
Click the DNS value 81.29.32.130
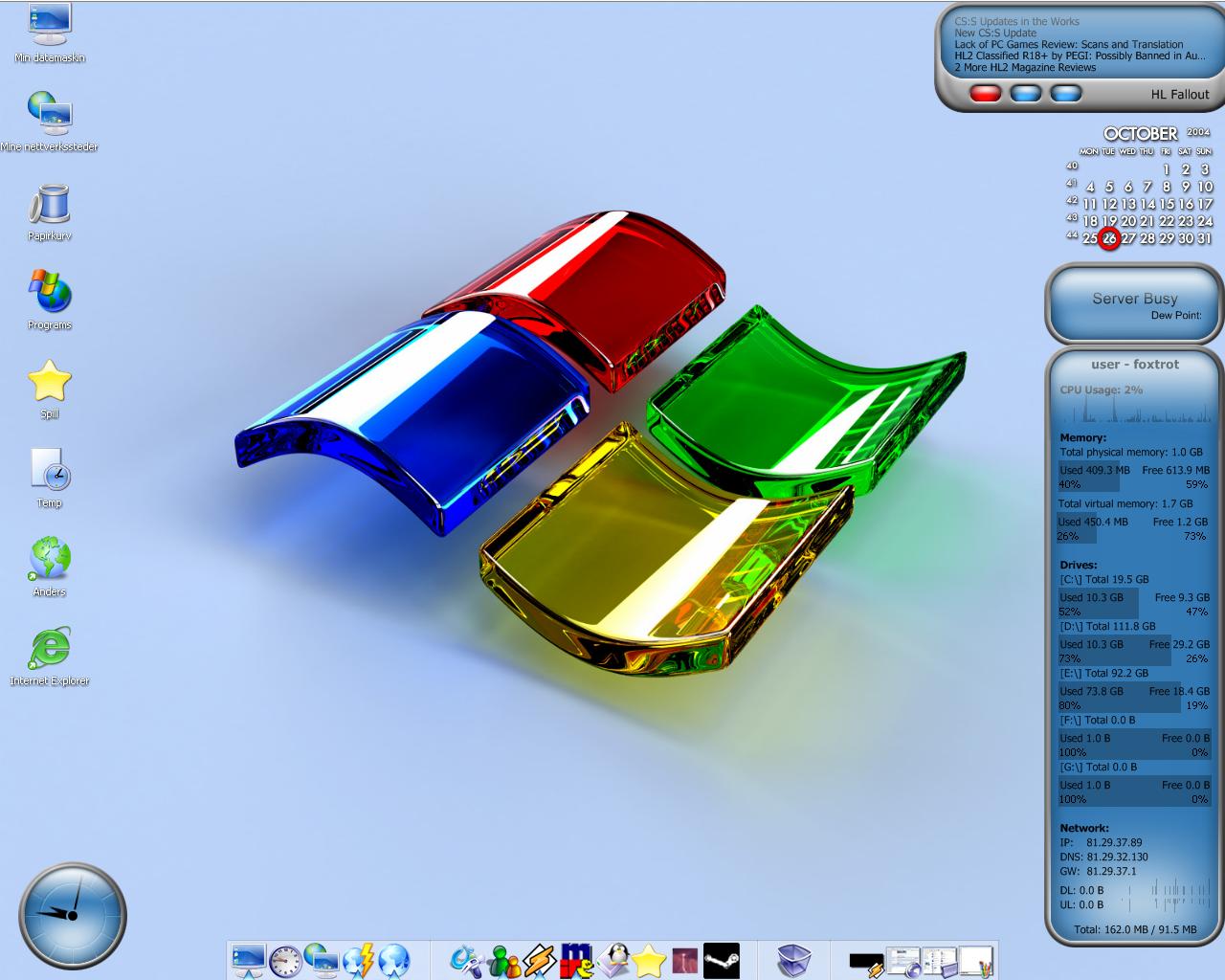1117,857
